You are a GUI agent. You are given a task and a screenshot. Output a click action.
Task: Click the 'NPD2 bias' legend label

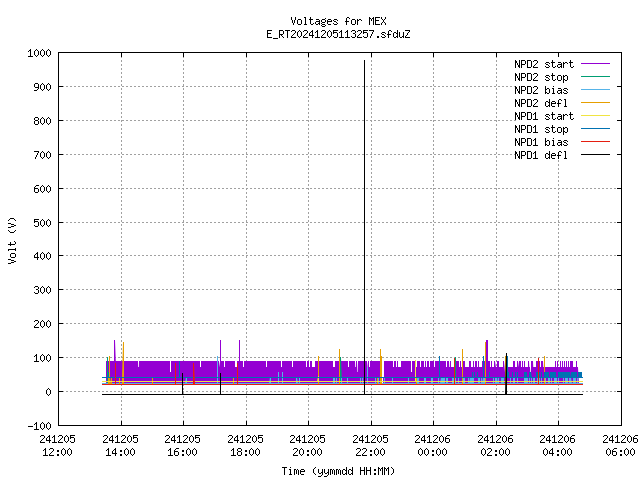pos(541,90)
